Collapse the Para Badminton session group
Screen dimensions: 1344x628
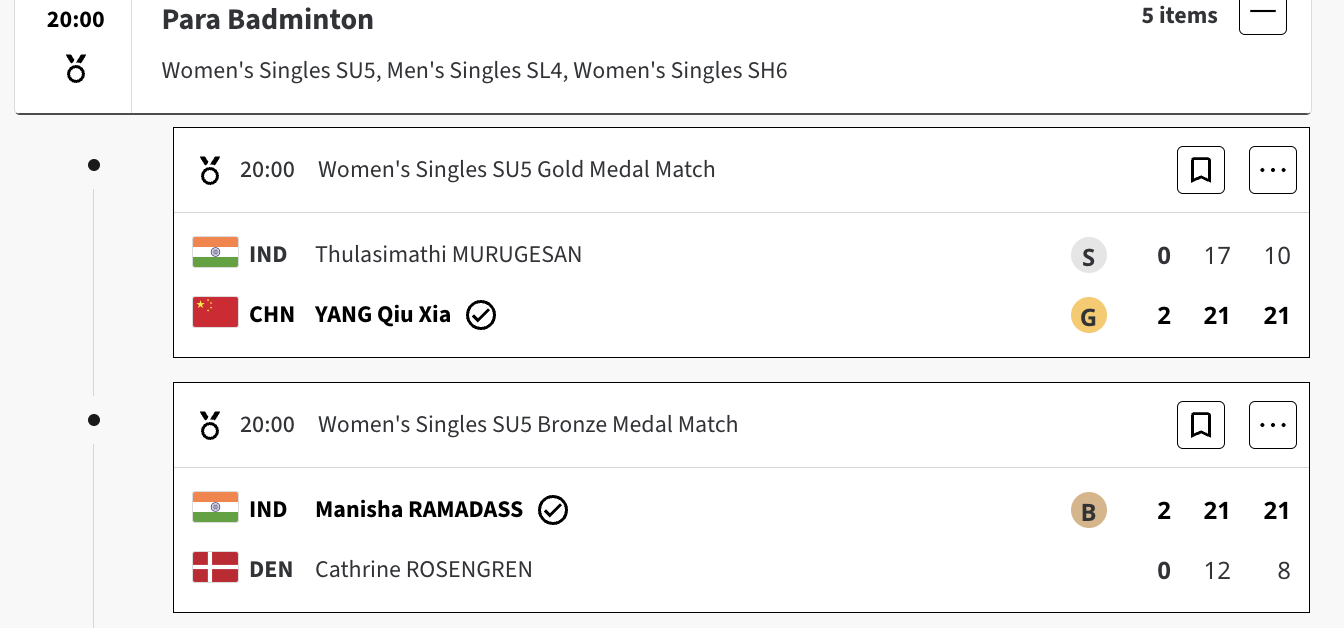1262,14
